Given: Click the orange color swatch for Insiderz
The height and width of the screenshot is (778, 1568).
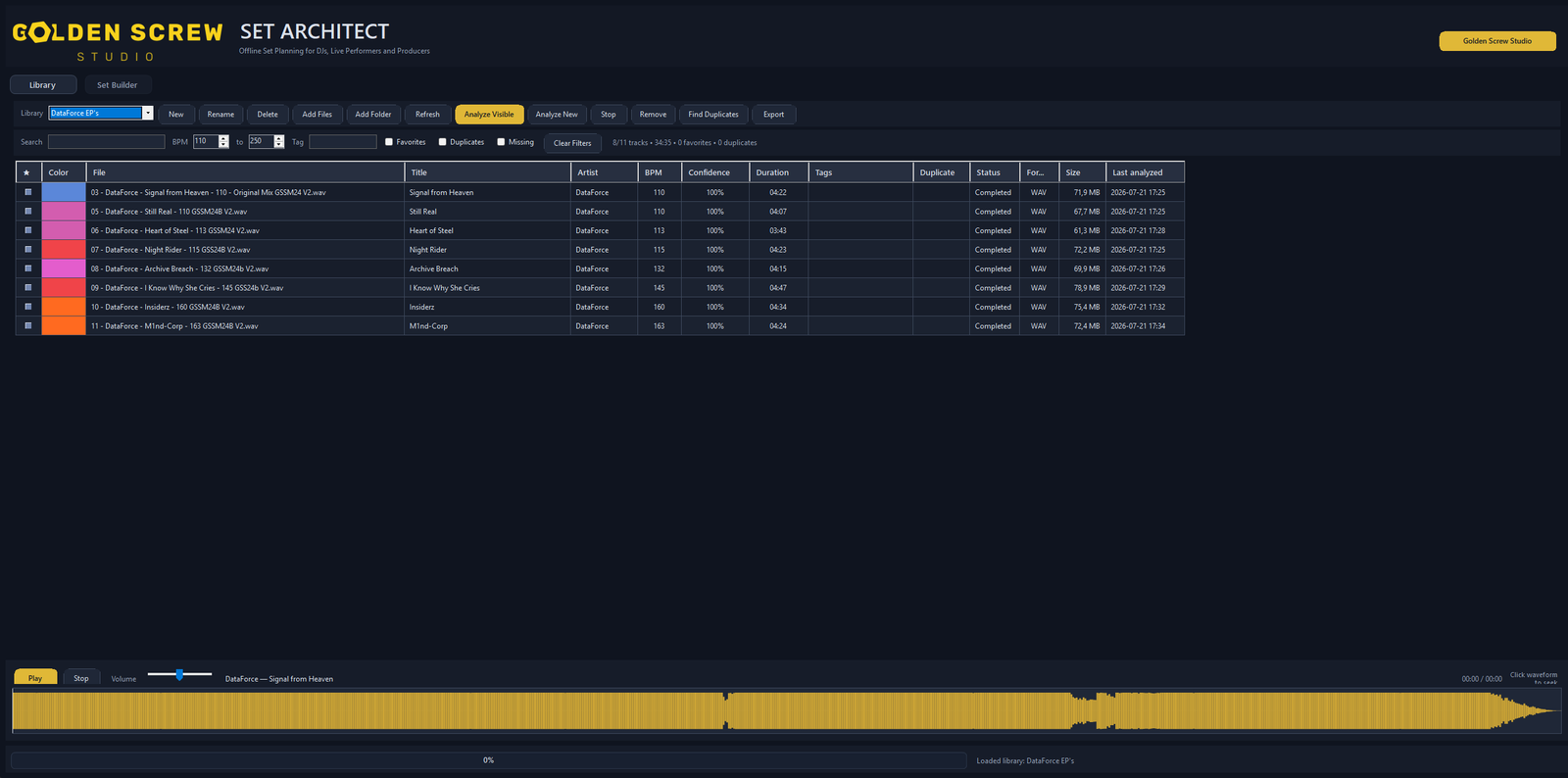Looking at the screenshot, I should [64, 307].
